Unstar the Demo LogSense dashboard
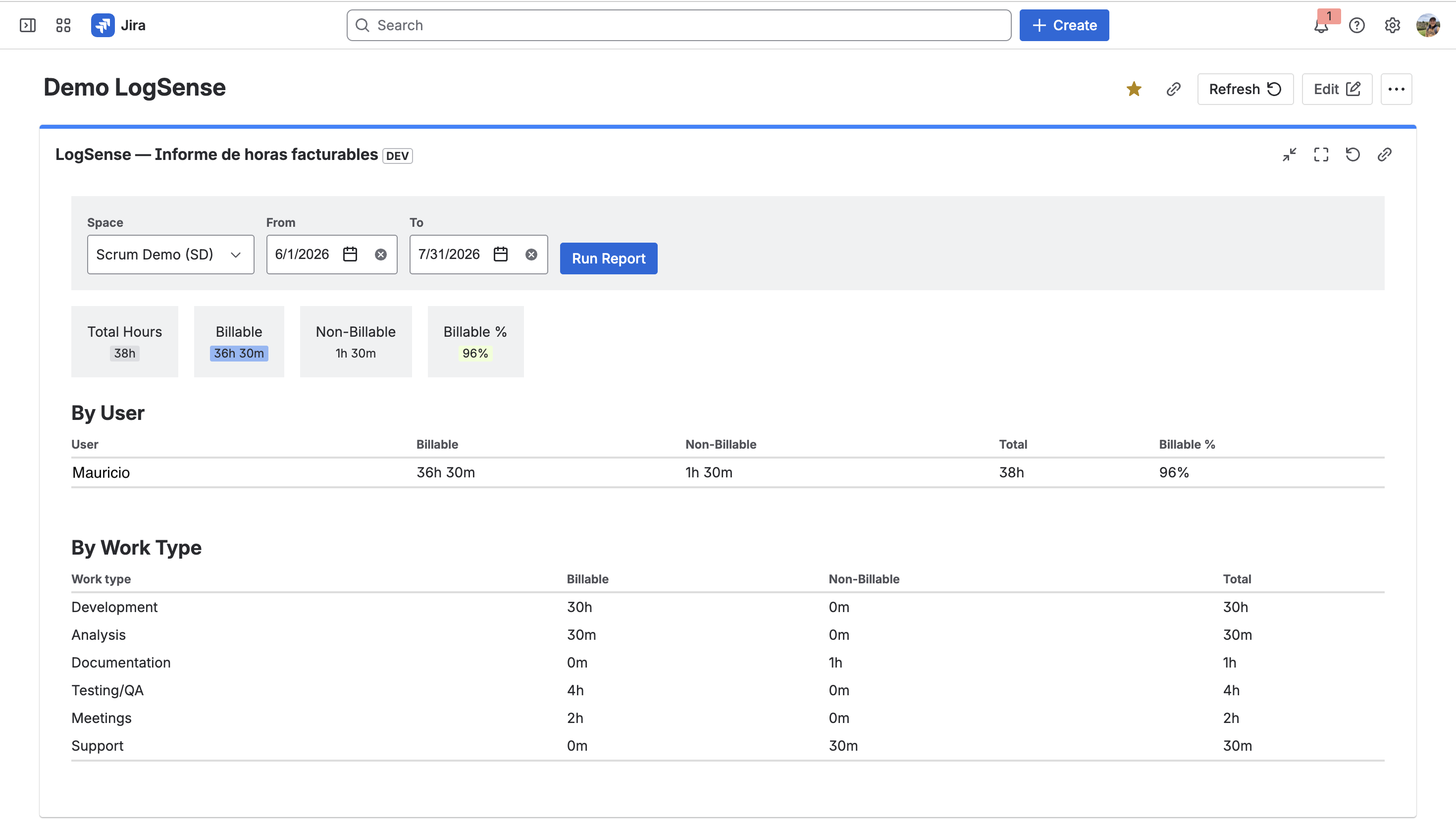The image size is (1456, 825). tap(1134, 89)
